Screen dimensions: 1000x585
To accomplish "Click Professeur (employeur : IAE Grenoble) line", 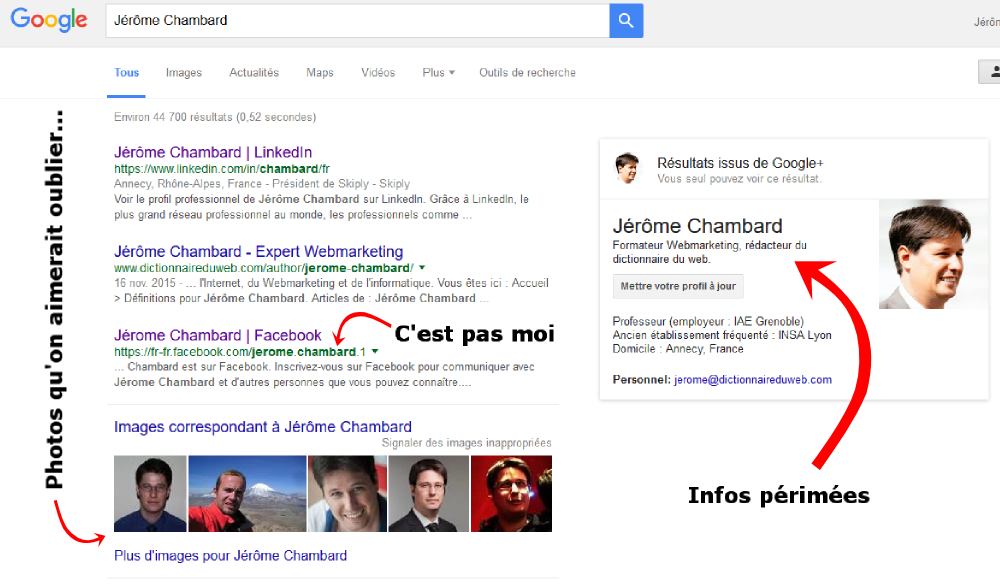I will [708, 321].
